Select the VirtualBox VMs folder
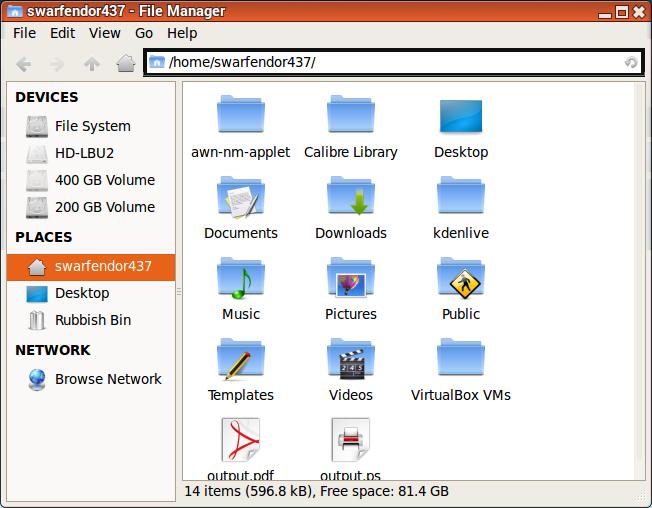The width and height of the screenshot is (652, 508). click(x=460, y=360)
